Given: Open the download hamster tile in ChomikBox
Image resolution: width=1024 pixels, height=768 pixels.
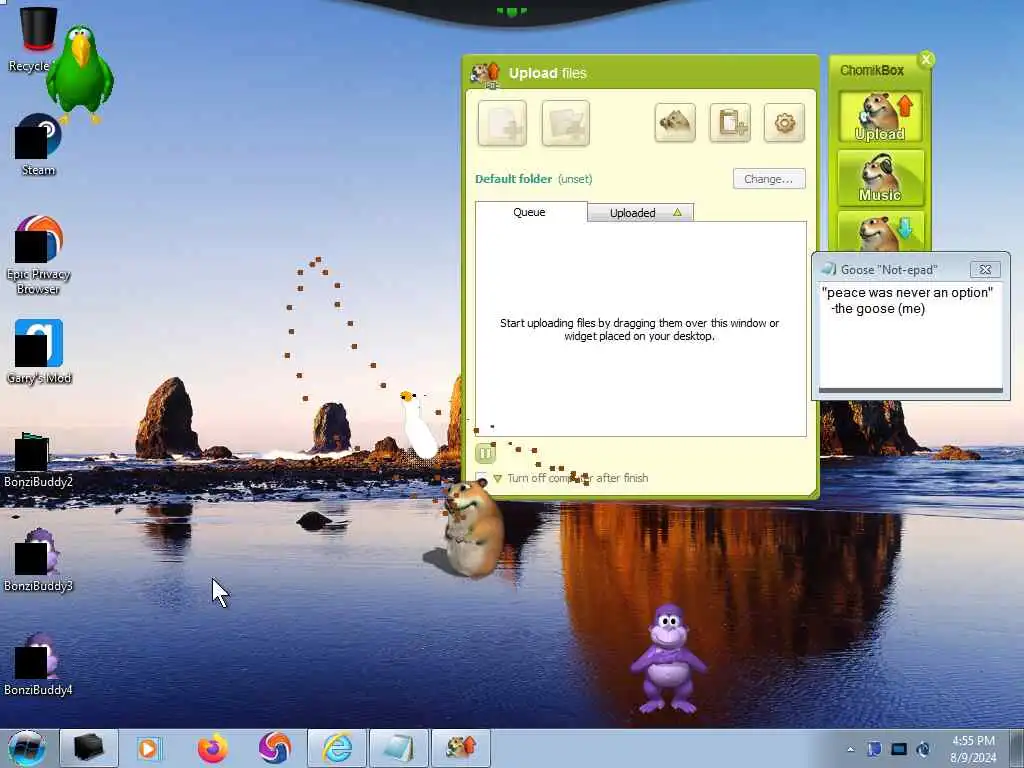Looking at the screenshot, I should [880, 232].
